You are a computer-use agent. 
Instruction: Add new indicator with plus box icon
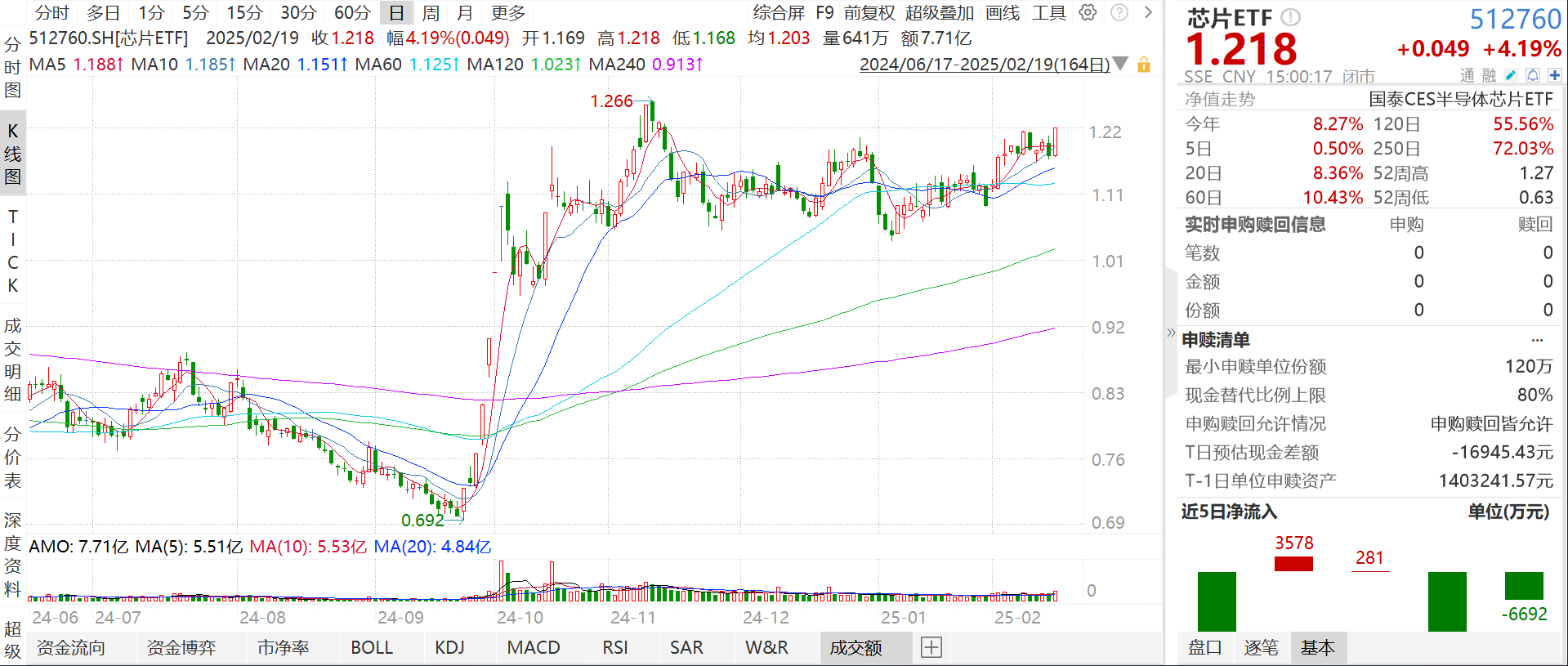pos(931,647)
